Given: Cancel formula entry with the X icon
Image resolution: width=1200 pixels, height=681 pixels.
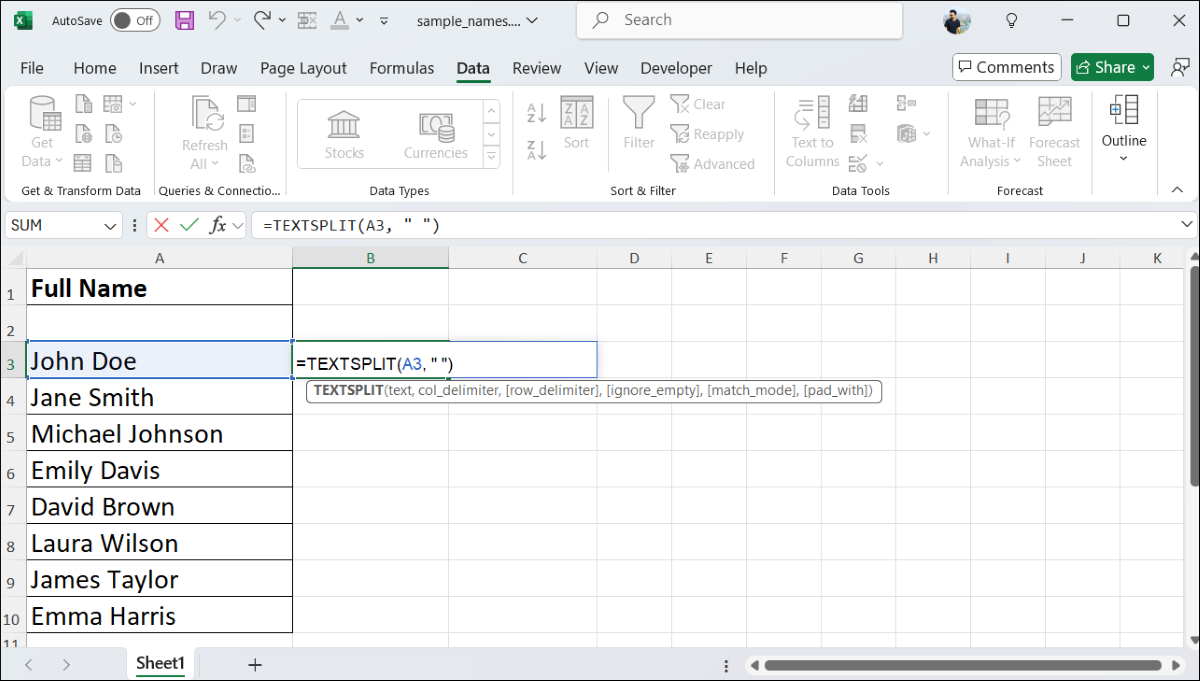Looking at the screenshot, I should (x=162, y=226).
